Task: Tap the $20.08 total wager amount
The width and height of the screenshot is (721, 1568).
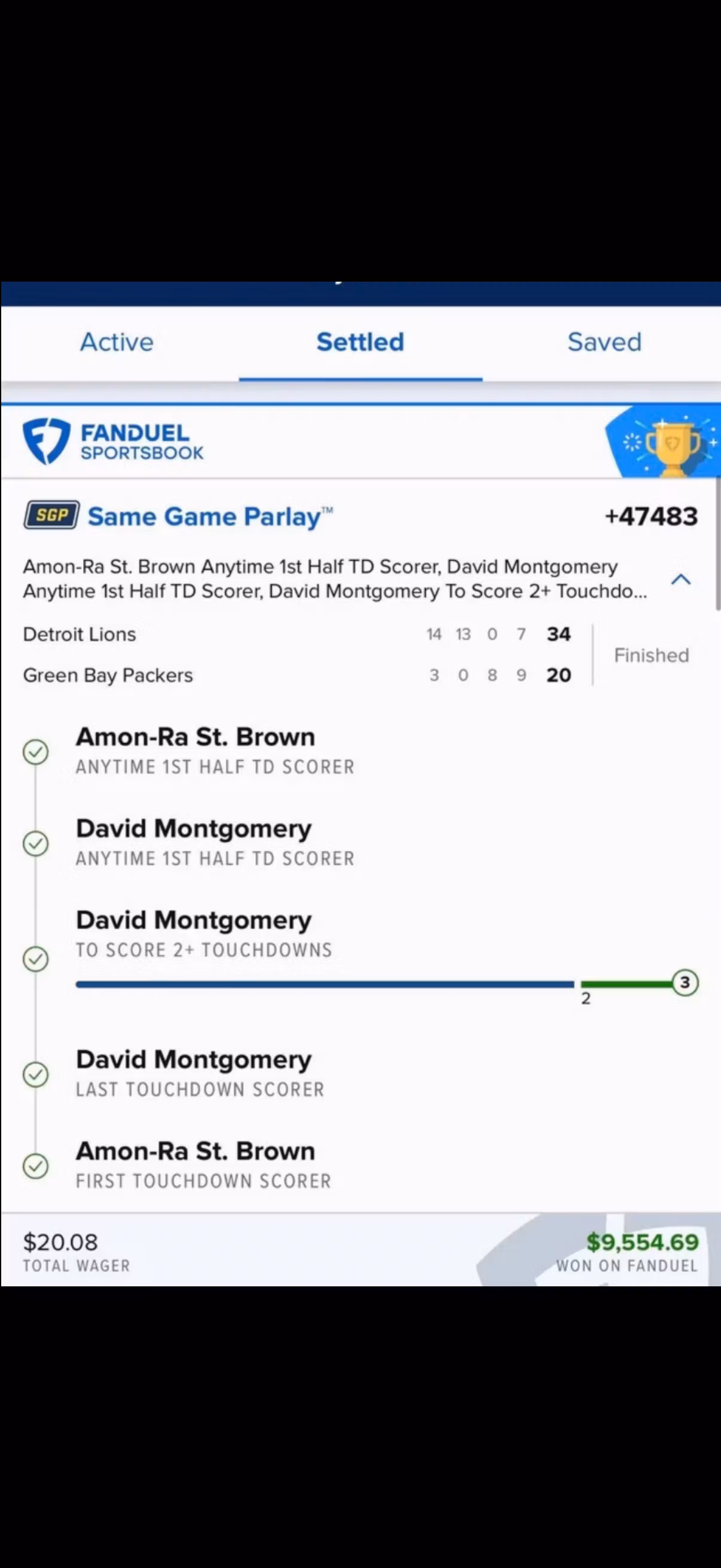Action: pyautogui.click(x=60, y=1241)
